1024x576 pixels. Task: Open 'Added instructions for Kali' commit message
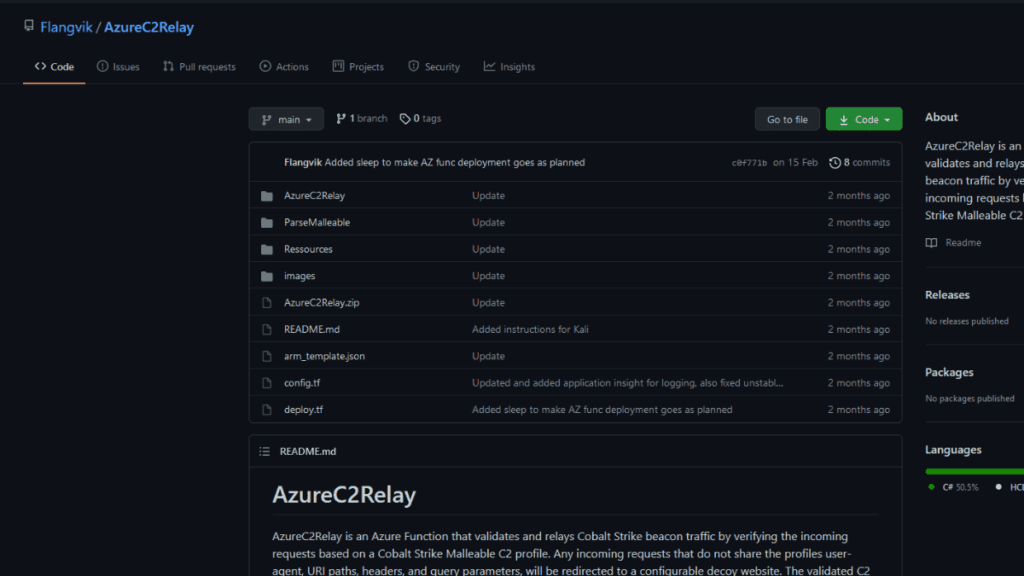(530, 329)
